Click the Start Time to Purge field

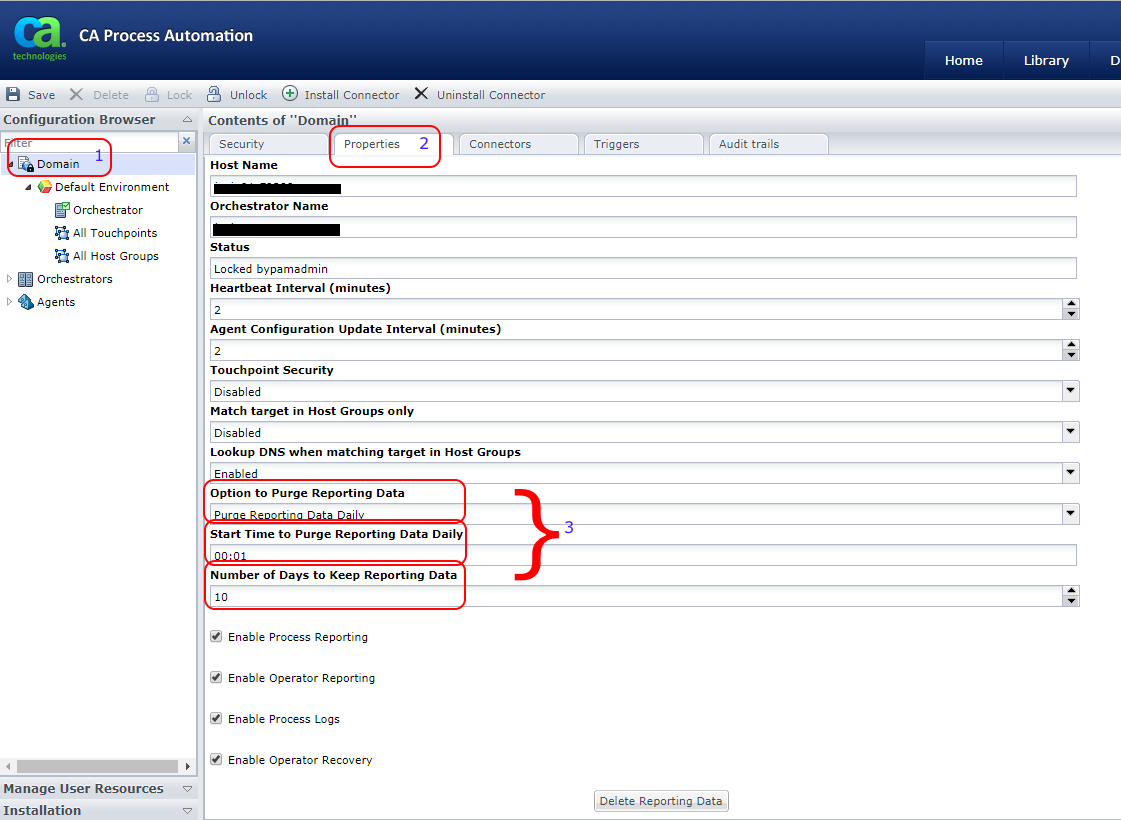pos(643,555)
